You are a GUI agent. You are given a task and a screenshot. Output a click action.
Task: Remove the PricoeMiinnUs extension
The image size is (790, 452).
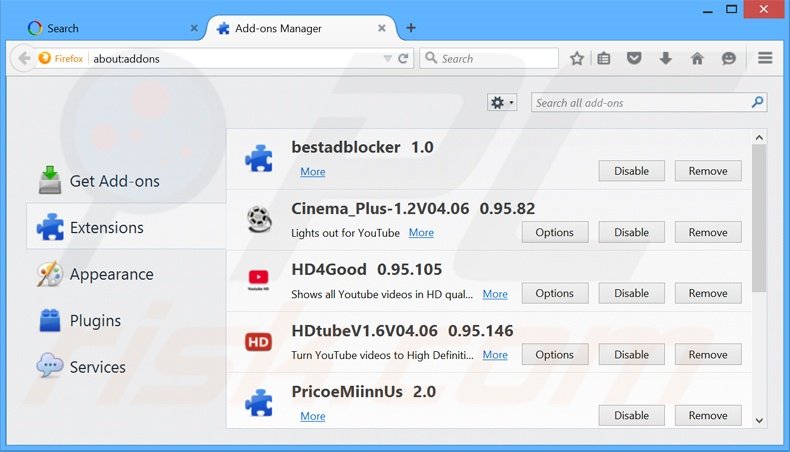(708, 416)
